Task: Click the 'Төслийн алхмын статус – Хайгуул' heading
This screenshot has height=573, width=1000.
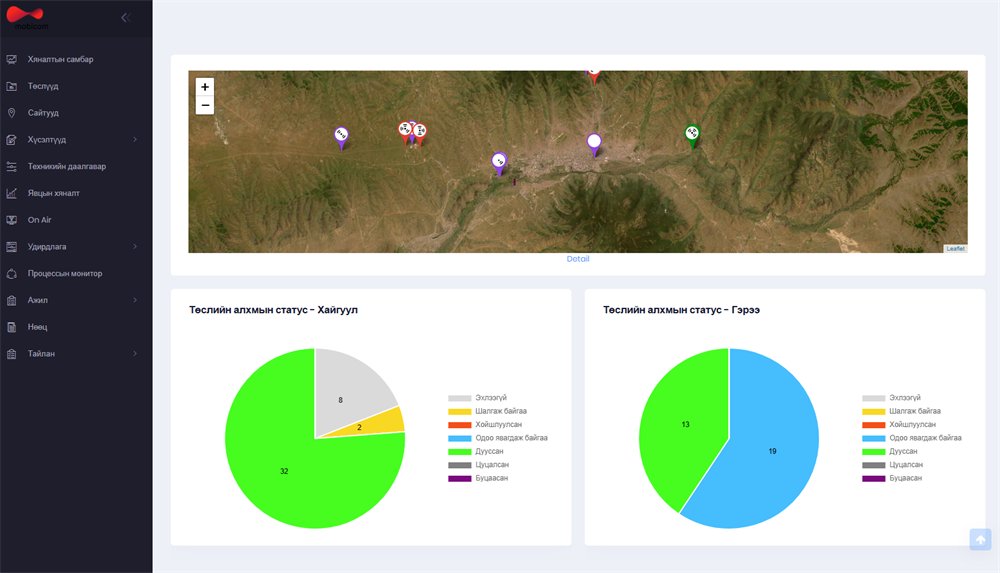Action: [x=273, y=310]
